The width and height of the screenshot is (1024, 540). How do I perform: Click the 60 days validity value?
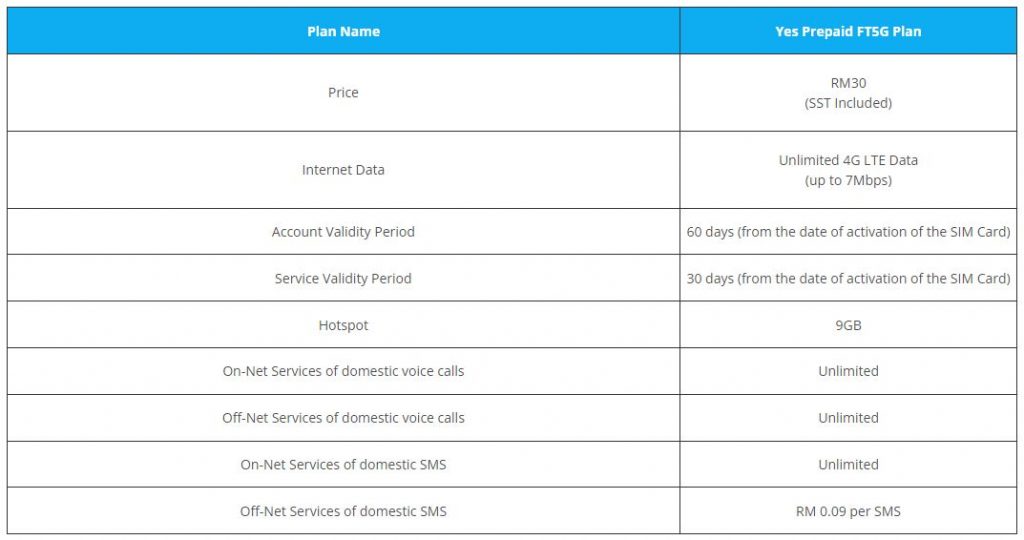848,232
